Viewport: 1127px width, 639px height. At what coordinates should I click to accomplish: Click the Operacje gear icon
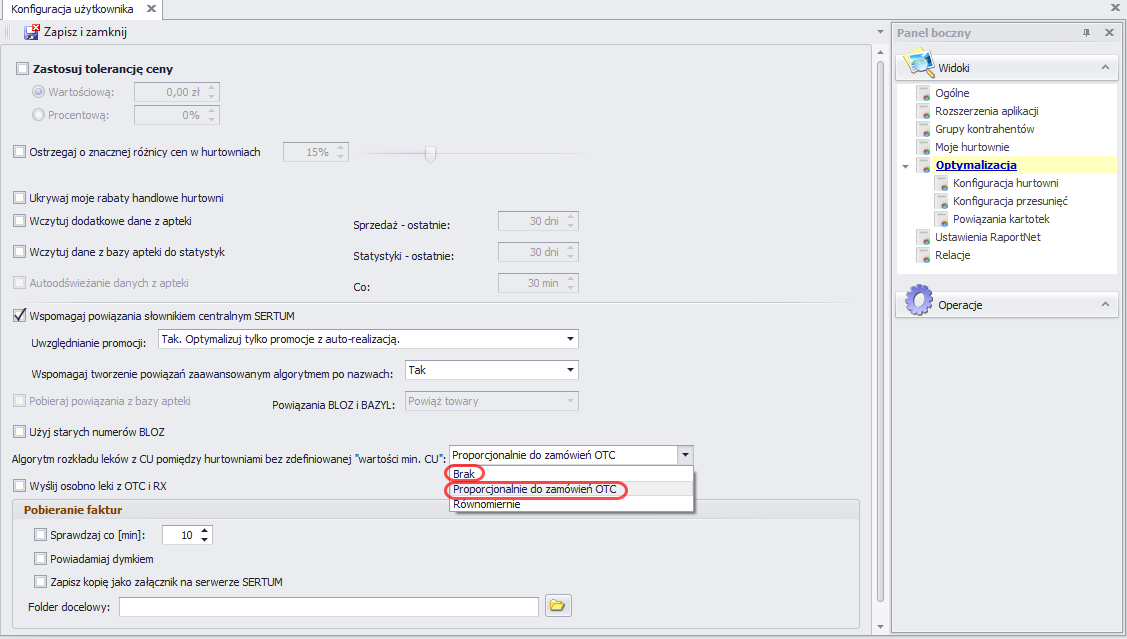(918, 303)
